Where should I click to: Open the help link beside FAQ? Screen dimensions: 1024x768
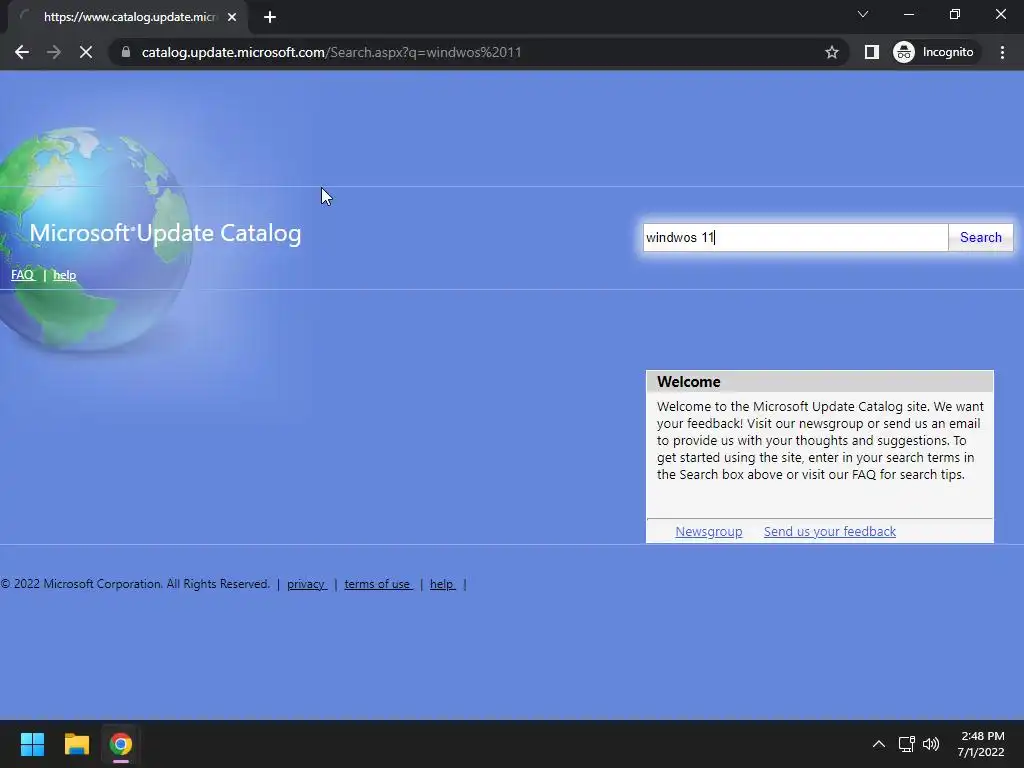coord(65,275)
